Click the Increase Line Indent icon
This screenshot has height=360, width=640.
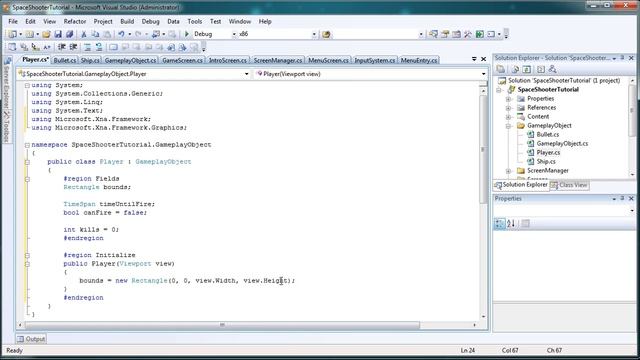click(x=73, y=47)
